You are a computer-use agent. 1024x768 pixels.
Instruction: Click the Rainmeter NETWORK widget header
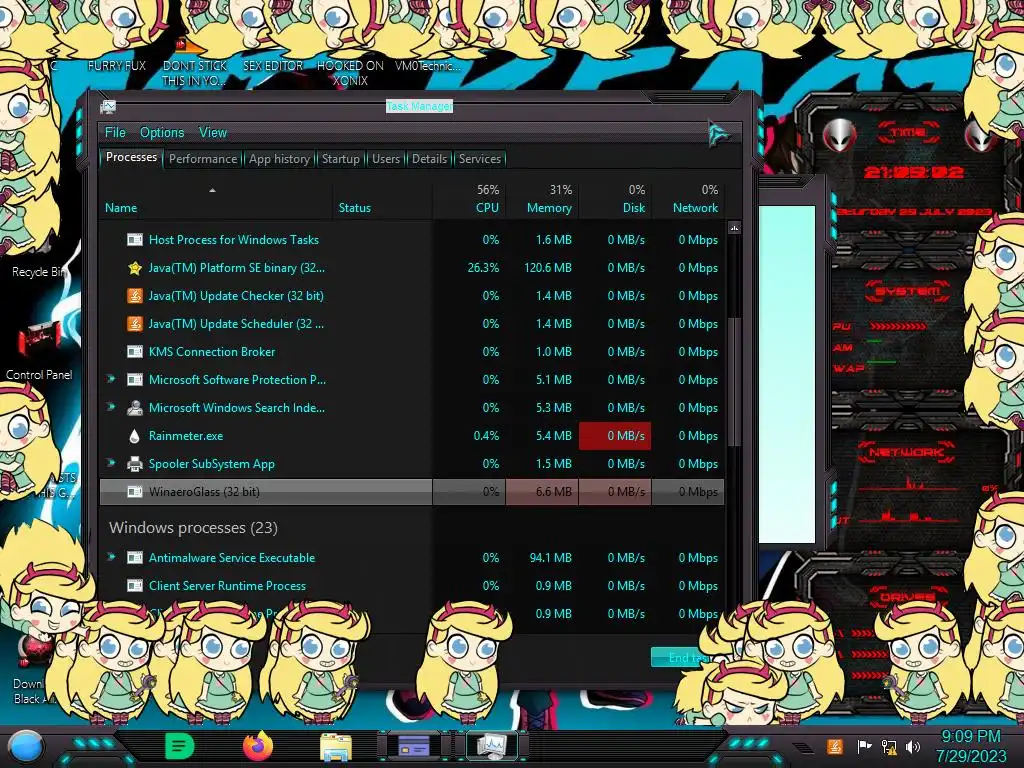point(906,452)
